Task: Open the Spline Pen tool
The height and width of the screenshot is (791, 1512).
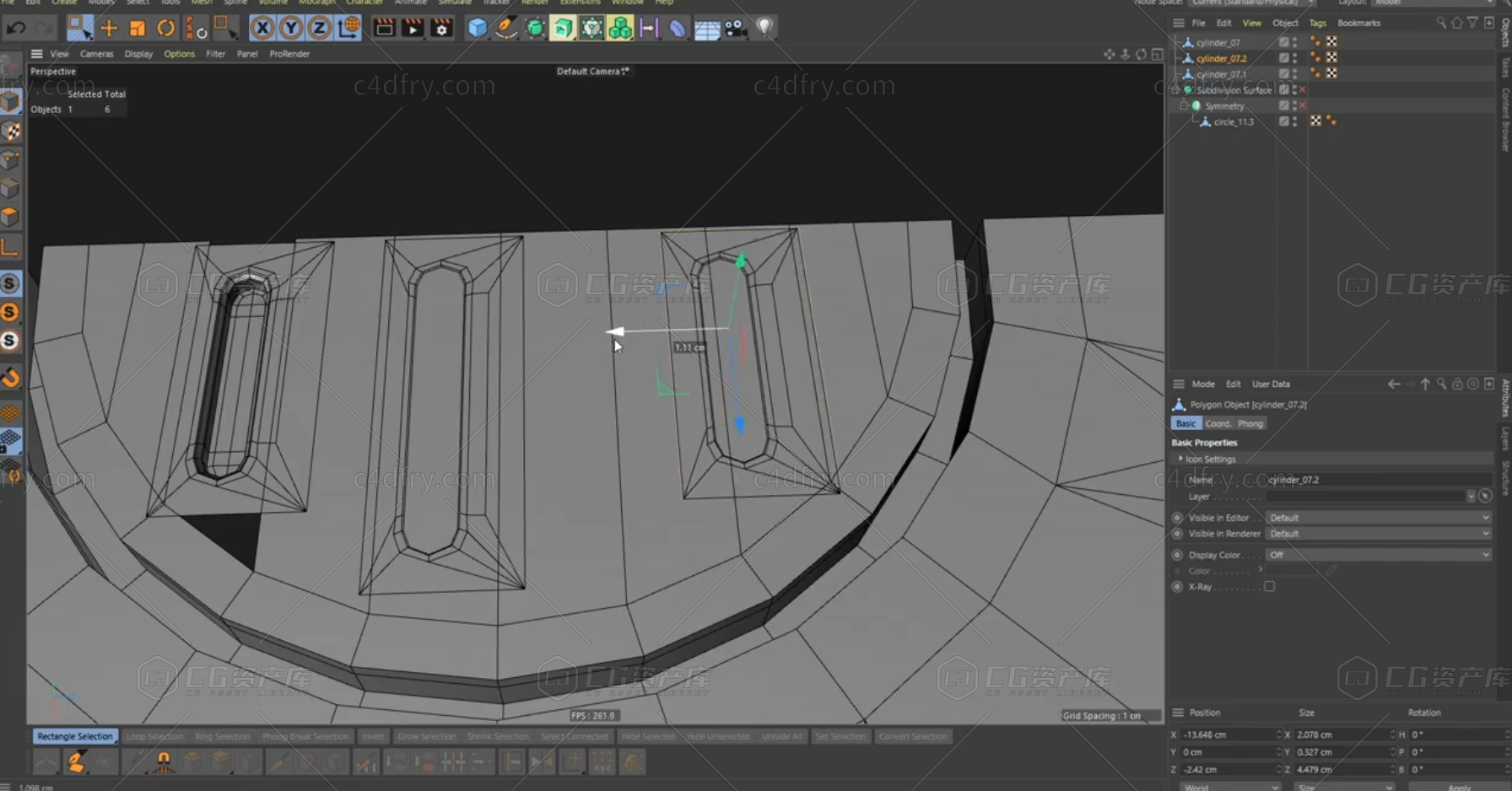Action: coord(506,29)
